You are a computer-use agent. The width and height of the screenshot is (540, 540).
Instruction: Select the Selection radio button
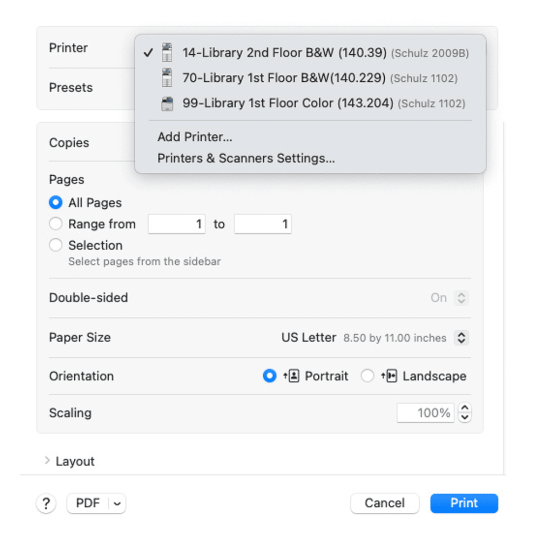pyautogui.click(x=56, y=245)
